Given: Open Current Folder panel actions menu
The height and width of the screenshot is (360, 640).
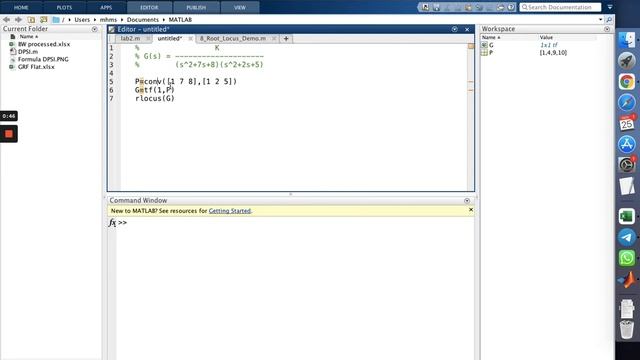Looking at the screenshot, I should [x=95, y=29].
